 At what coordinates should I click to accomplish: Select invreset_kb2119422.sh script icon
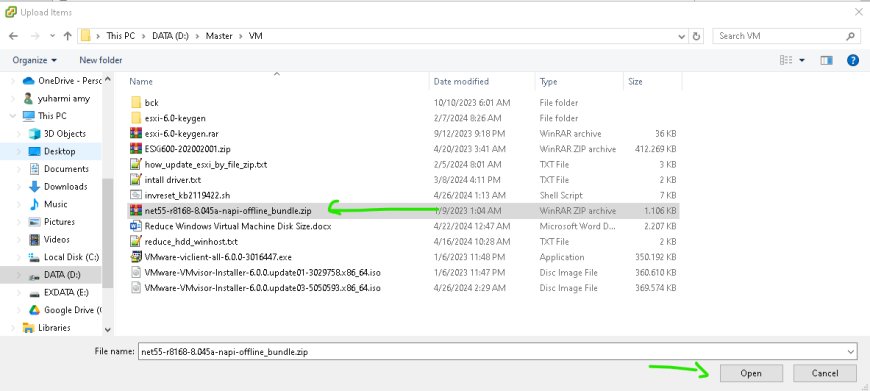pyautogui.click(x=136, y=195)
